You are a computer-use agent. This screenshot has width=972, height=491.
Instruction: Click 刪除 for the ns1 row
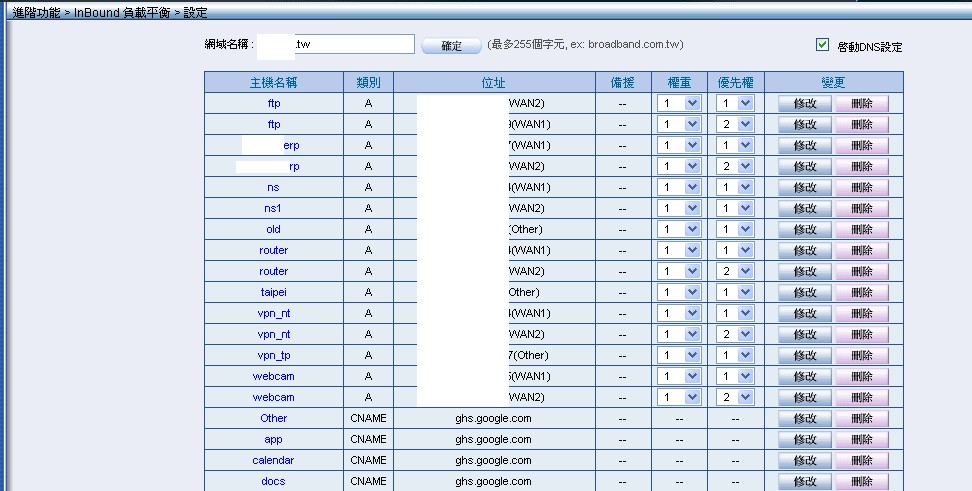click(x=862, y=208)
